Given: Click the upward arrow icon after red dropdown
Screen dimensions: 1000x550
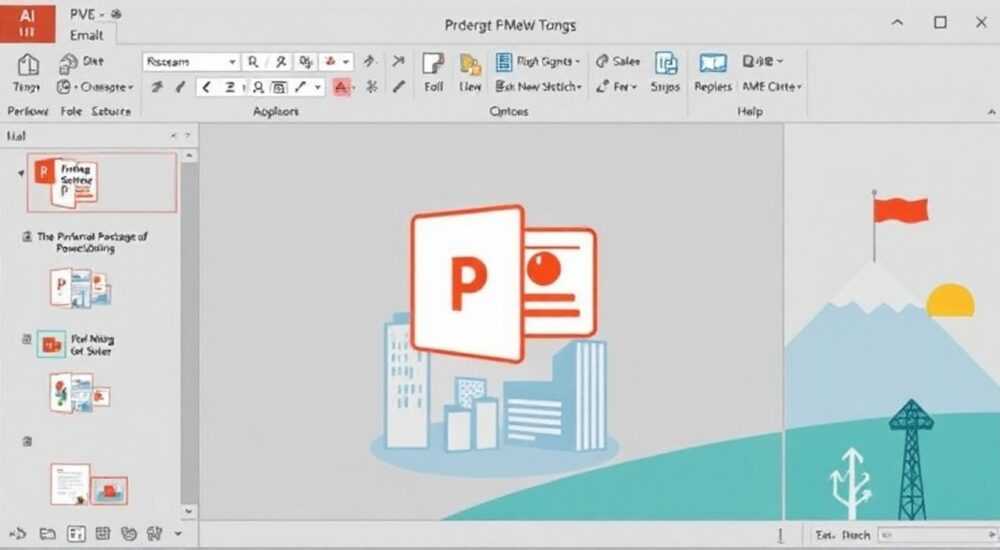Looking at the screenshot, I should 369,61.
